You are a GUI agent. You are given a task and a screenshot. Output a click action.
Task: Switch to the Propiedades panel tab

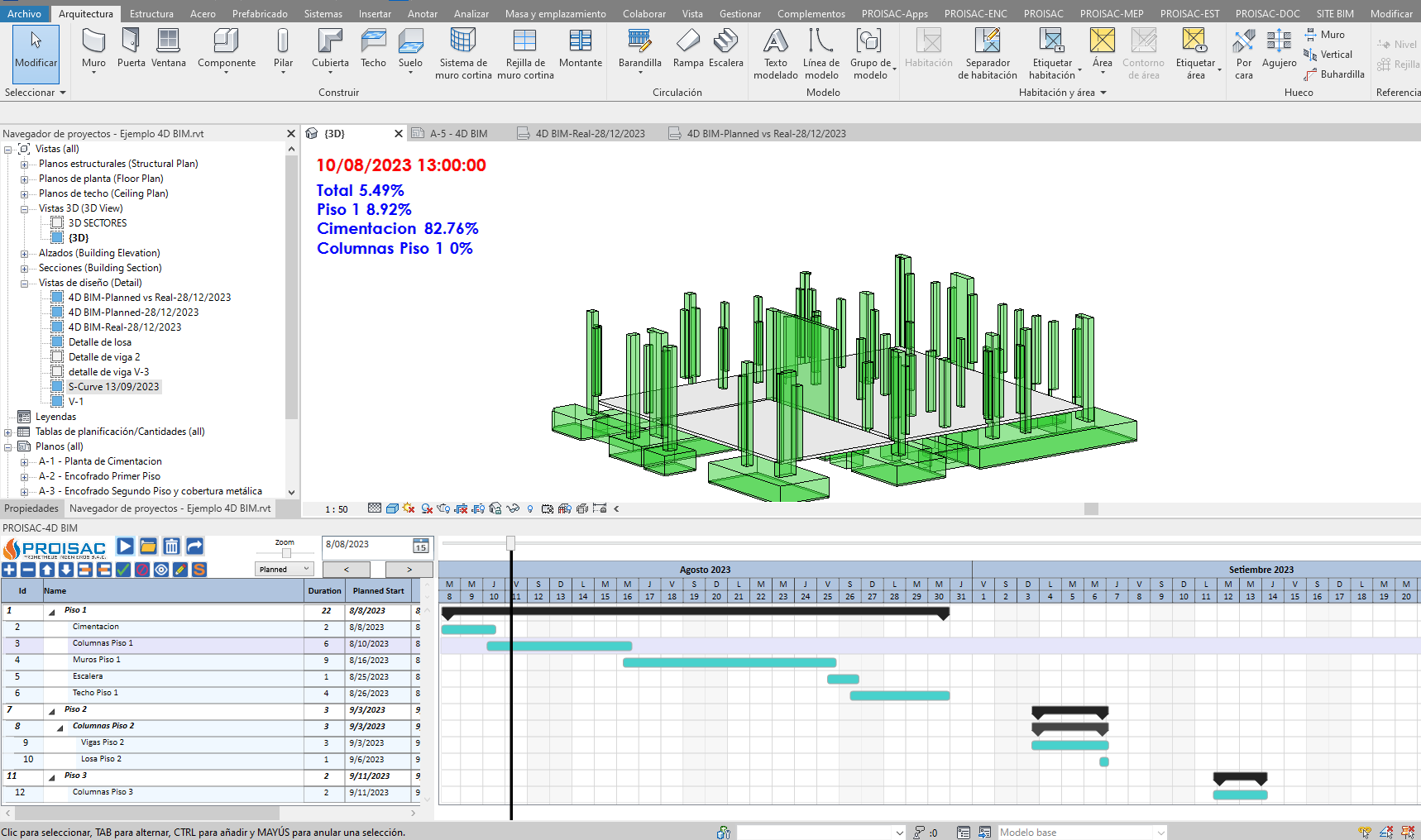[31, 508]
